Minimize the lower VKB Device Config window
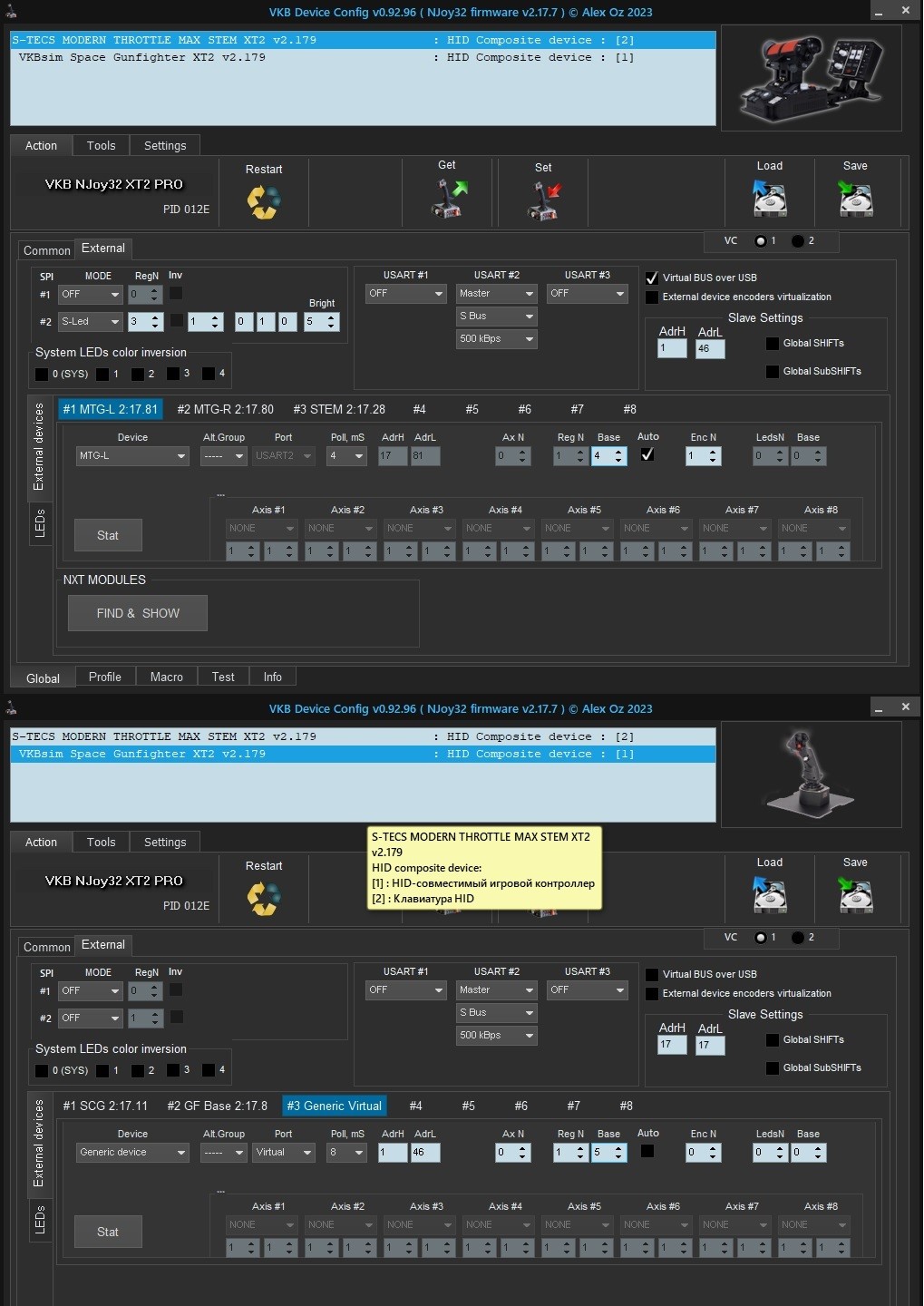The image size is (924, 1306). [879, 707]
